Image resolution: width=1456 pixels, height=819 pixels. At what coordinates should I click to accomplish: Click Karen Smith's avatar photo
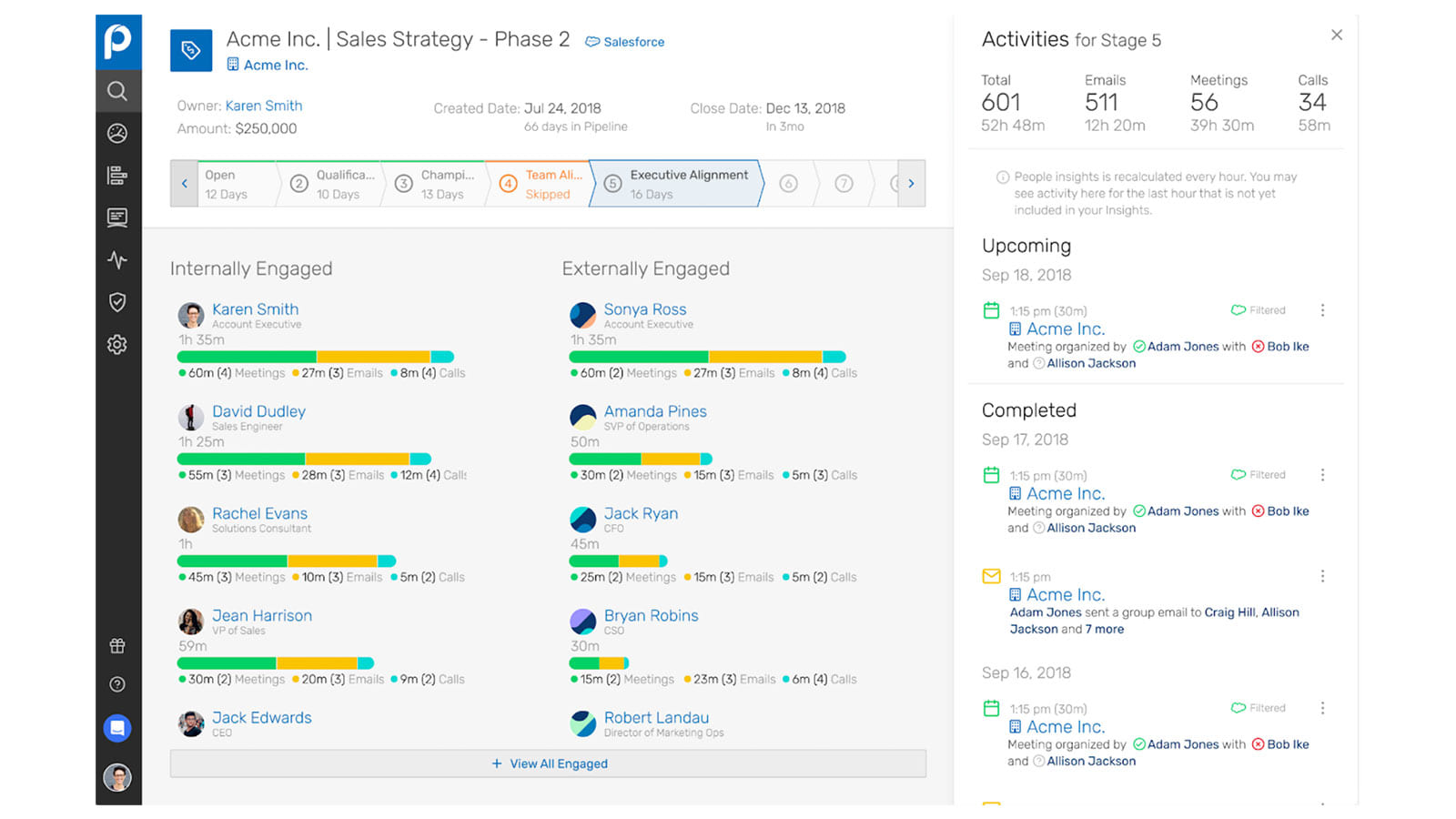pos(191,316)
